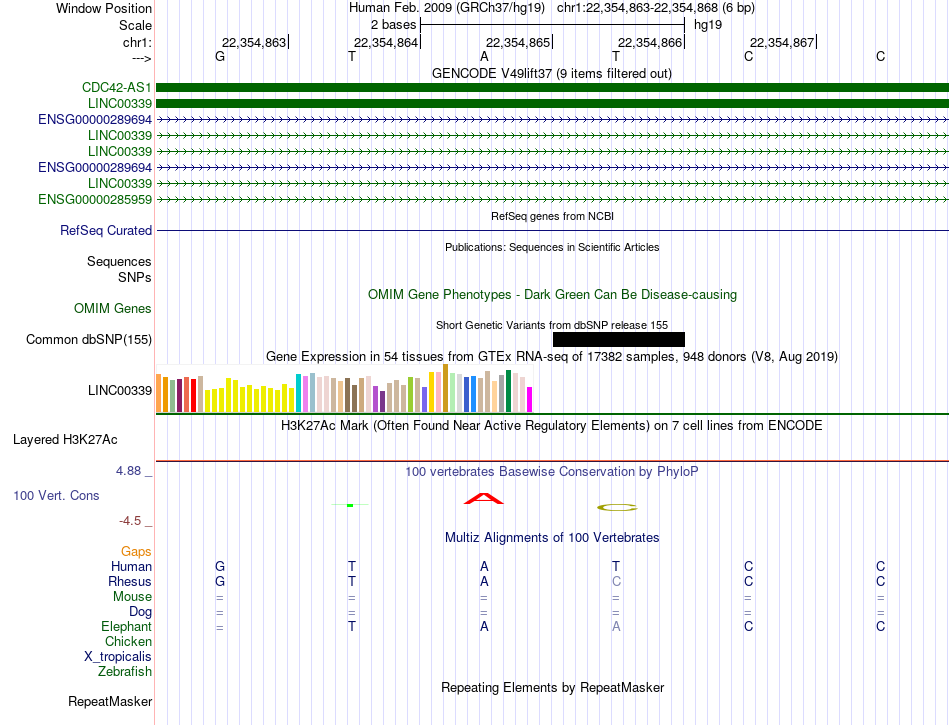
Task: Open the RepeatMasker track label
Action: 110,701
